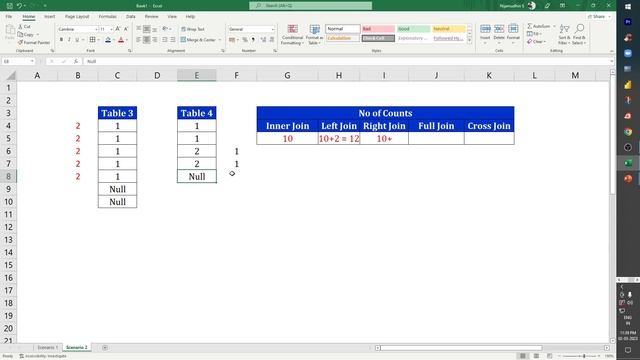Open the File menu
The image size is (640, 360).
[x=9, y=17]
